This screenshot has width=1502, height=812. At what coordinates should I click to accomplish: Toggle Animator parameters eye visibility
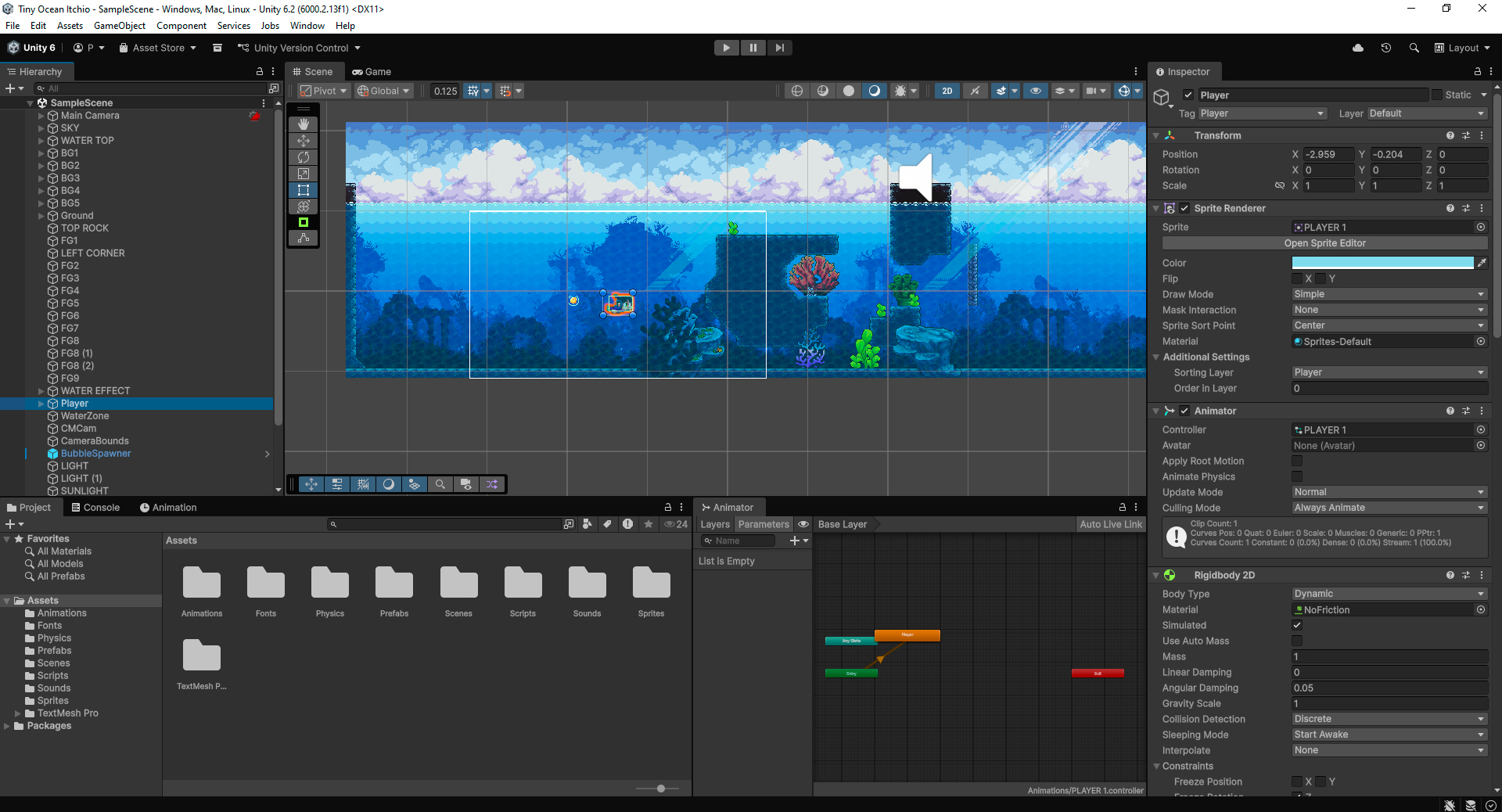pyautogui.click(x=803, y=525)
